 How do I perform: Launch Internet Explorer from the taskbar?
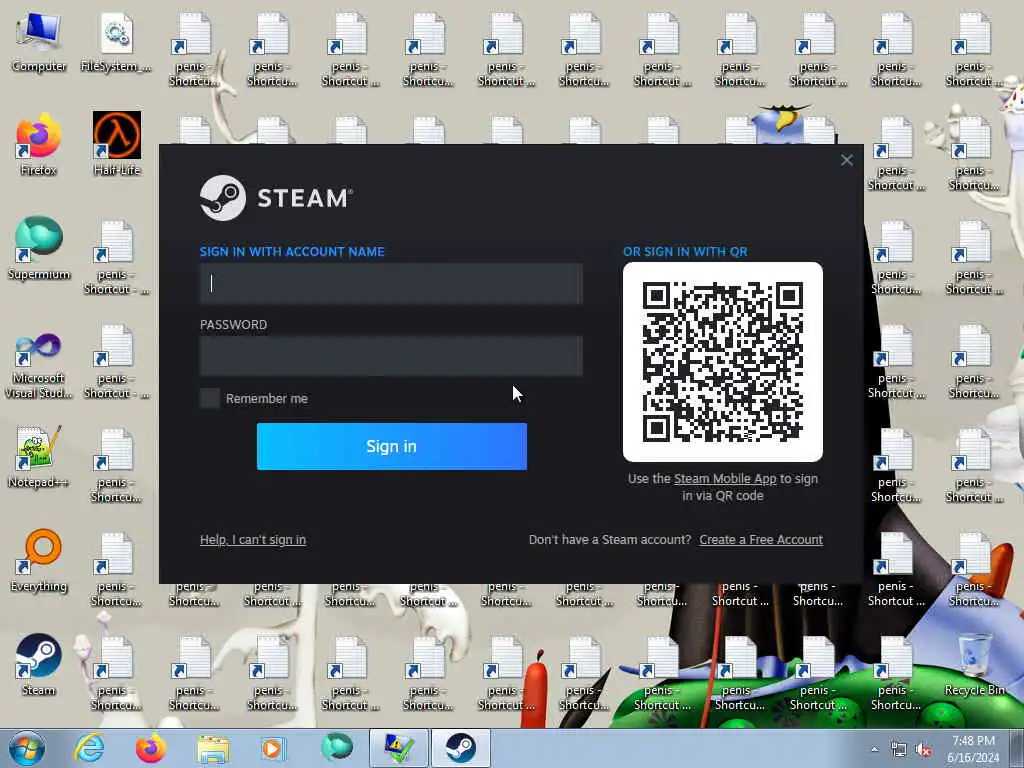(x=89, y=748)
